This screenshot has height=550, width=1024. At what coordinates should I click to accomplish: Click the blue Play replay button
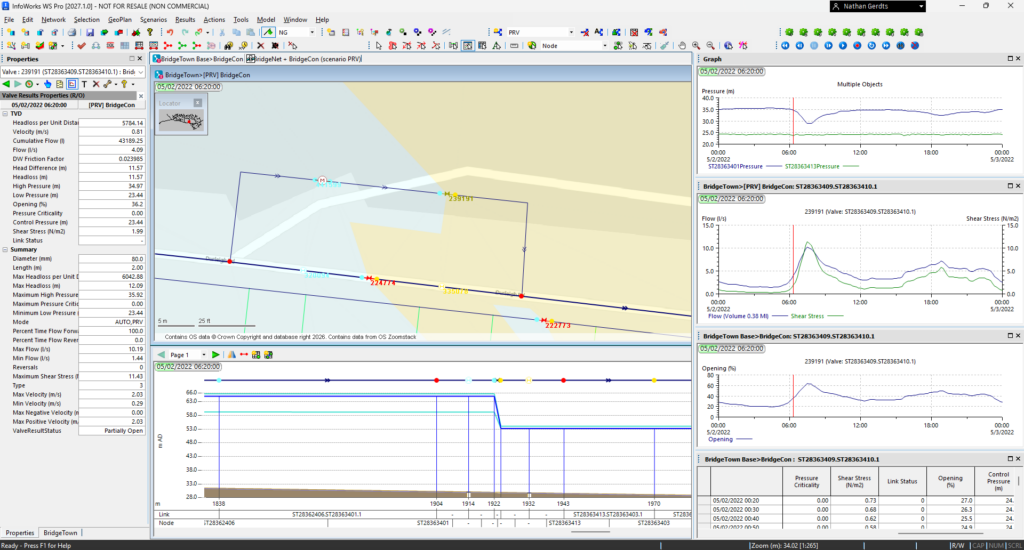[843, 46]
